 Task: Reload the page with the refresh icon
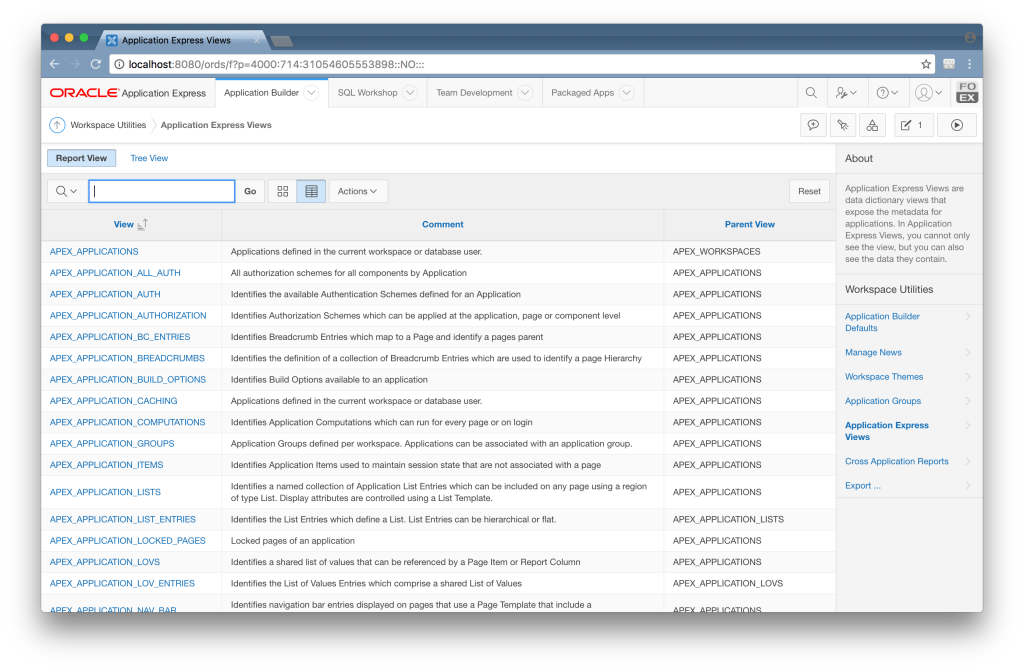[96, 64]
